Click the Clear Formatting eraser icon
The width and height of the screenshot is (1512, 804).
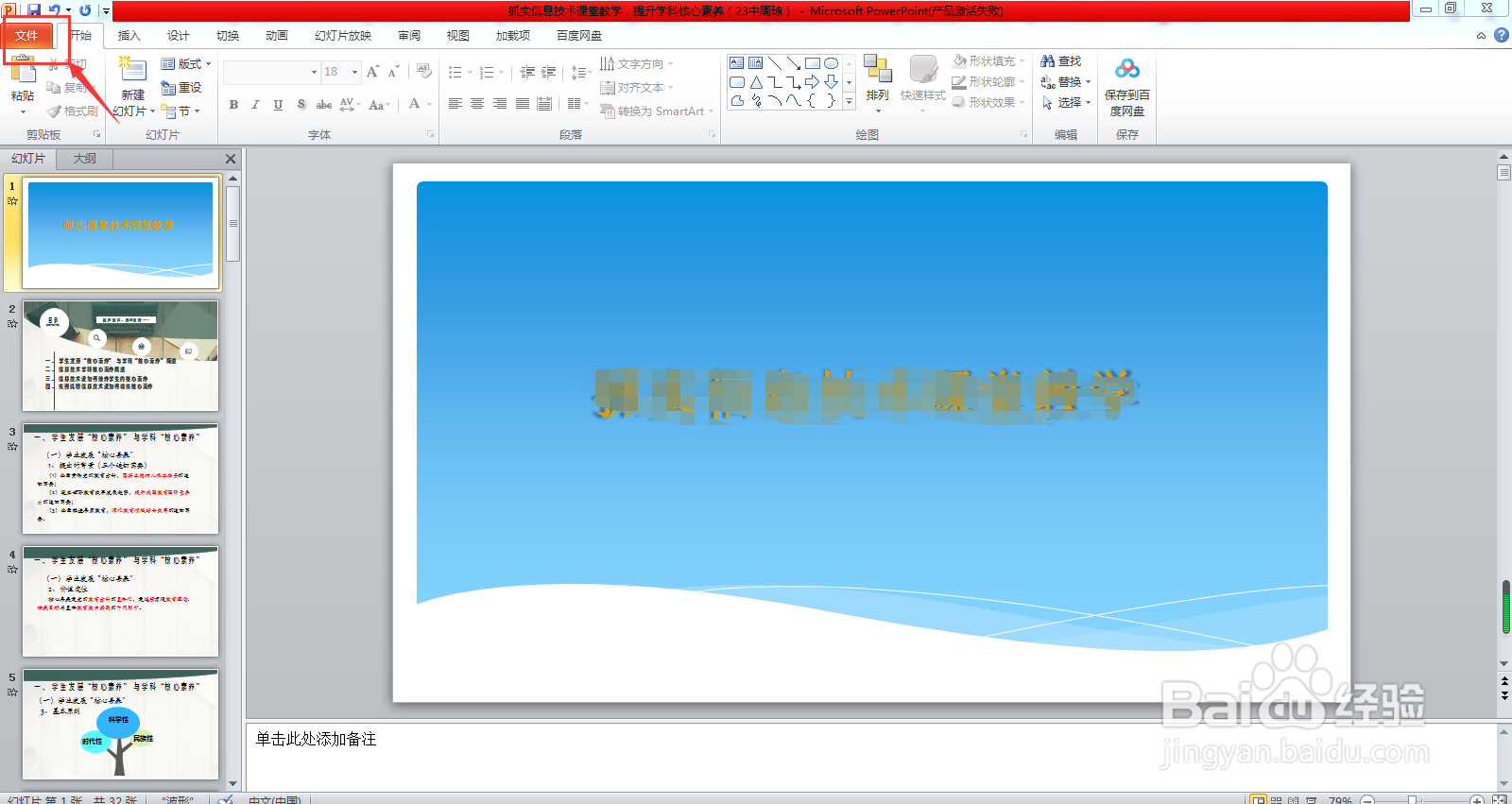[423, 72]
